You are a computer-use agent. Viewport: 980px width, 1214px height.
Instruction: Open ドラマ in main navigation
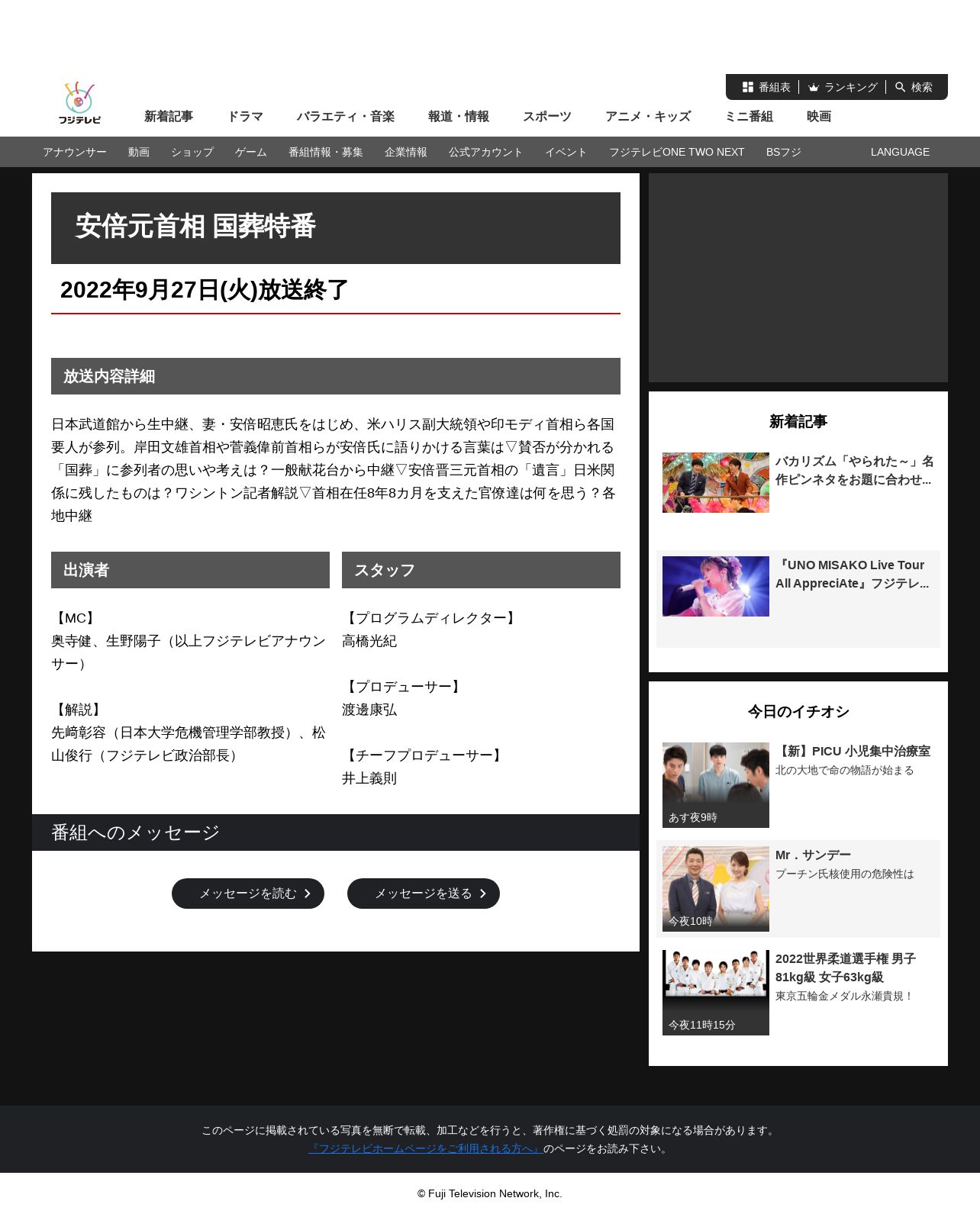coord(245,116)
